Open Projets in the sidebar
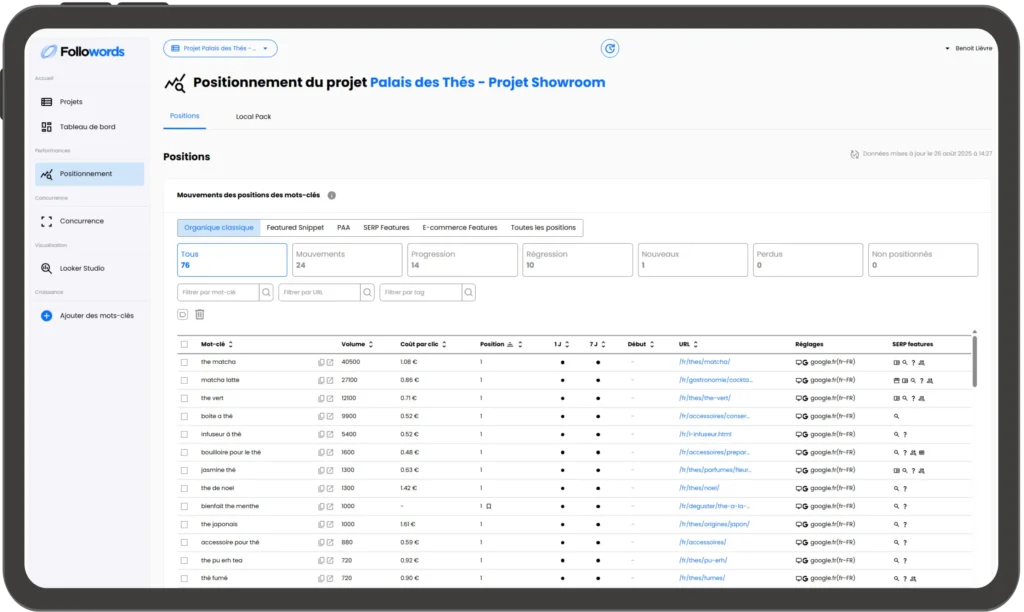This screenshot has width=1024, height=612. click(71, 102)
